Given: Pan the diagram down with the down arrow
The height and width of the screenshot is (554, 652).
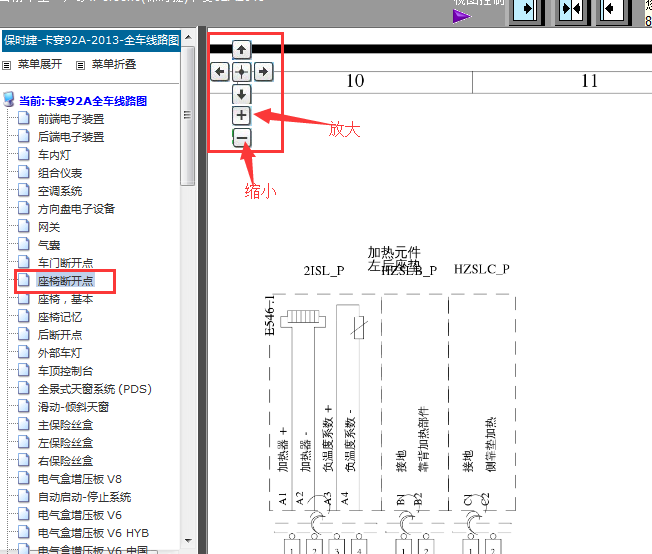Looking at the screenshot, I should [241, 94].
